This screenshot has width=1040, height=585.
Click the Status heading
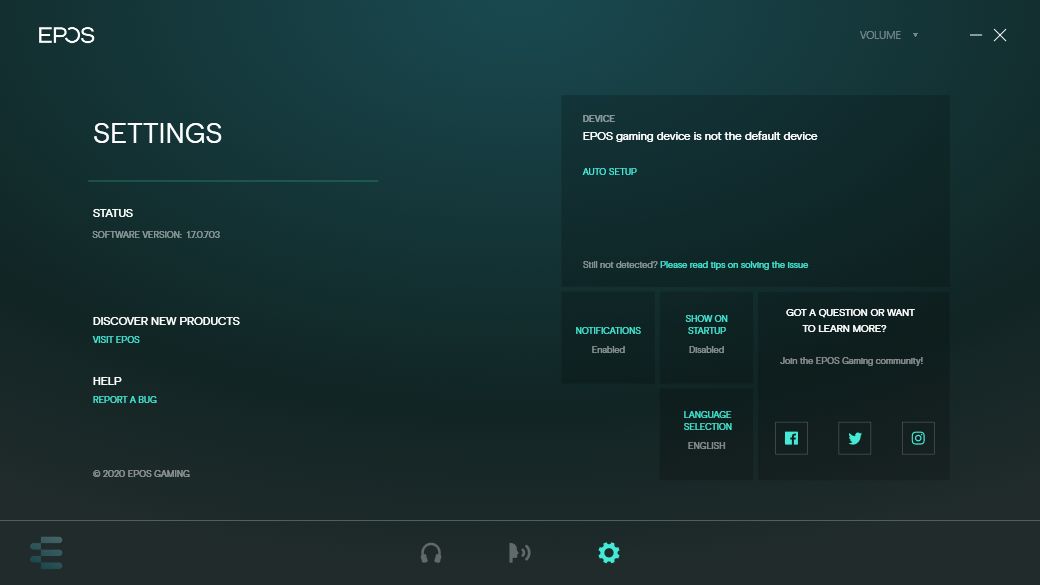(x=113, y=213)
